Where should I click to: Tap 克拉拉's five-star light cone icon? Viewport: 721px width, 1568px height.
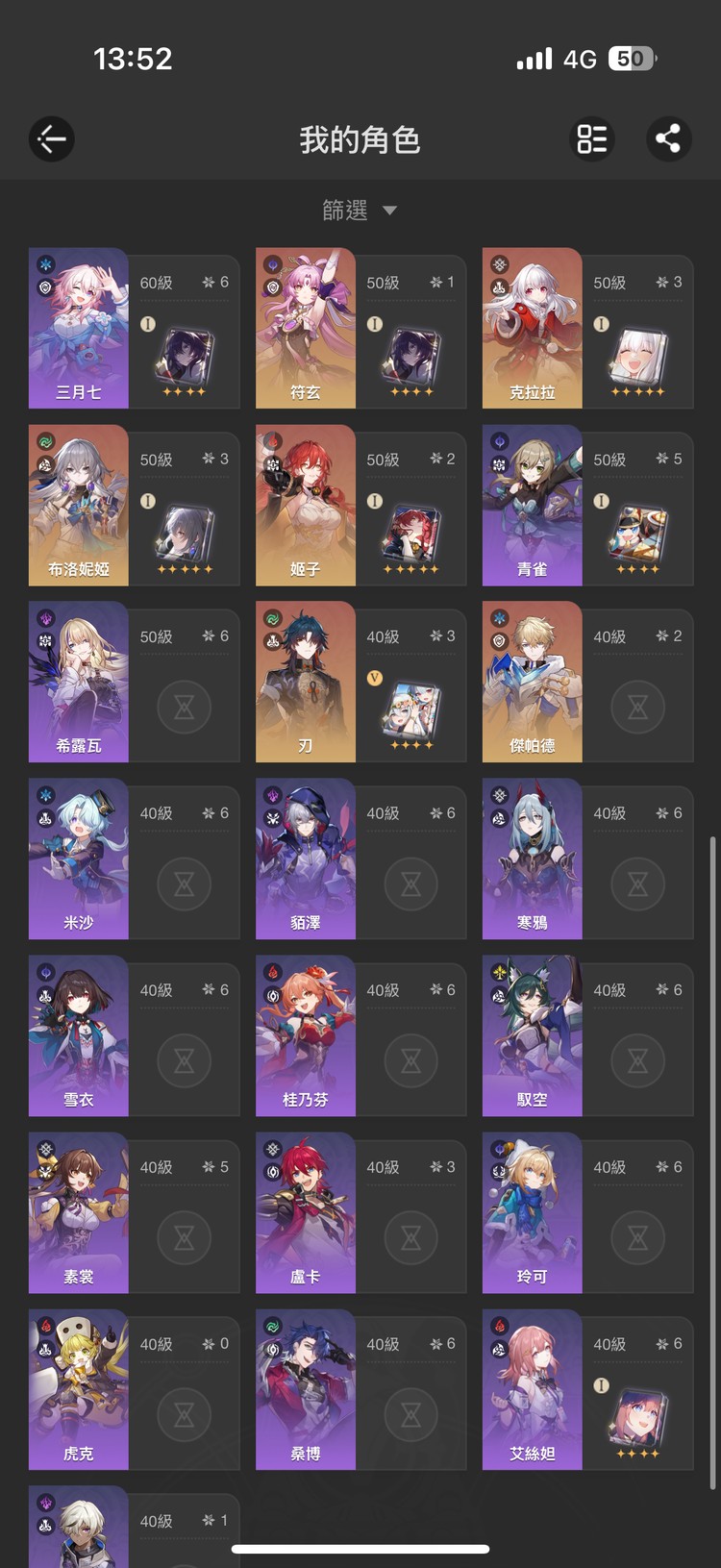tap(637, 355)
